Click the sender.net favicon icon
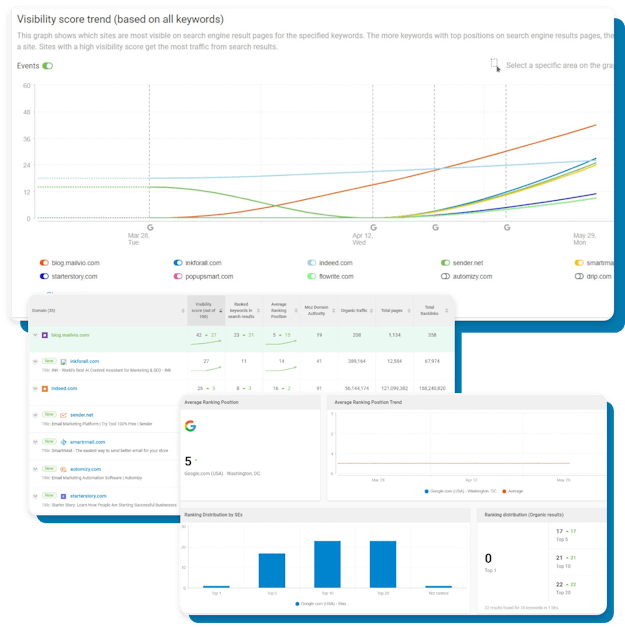 click(62, 414)
